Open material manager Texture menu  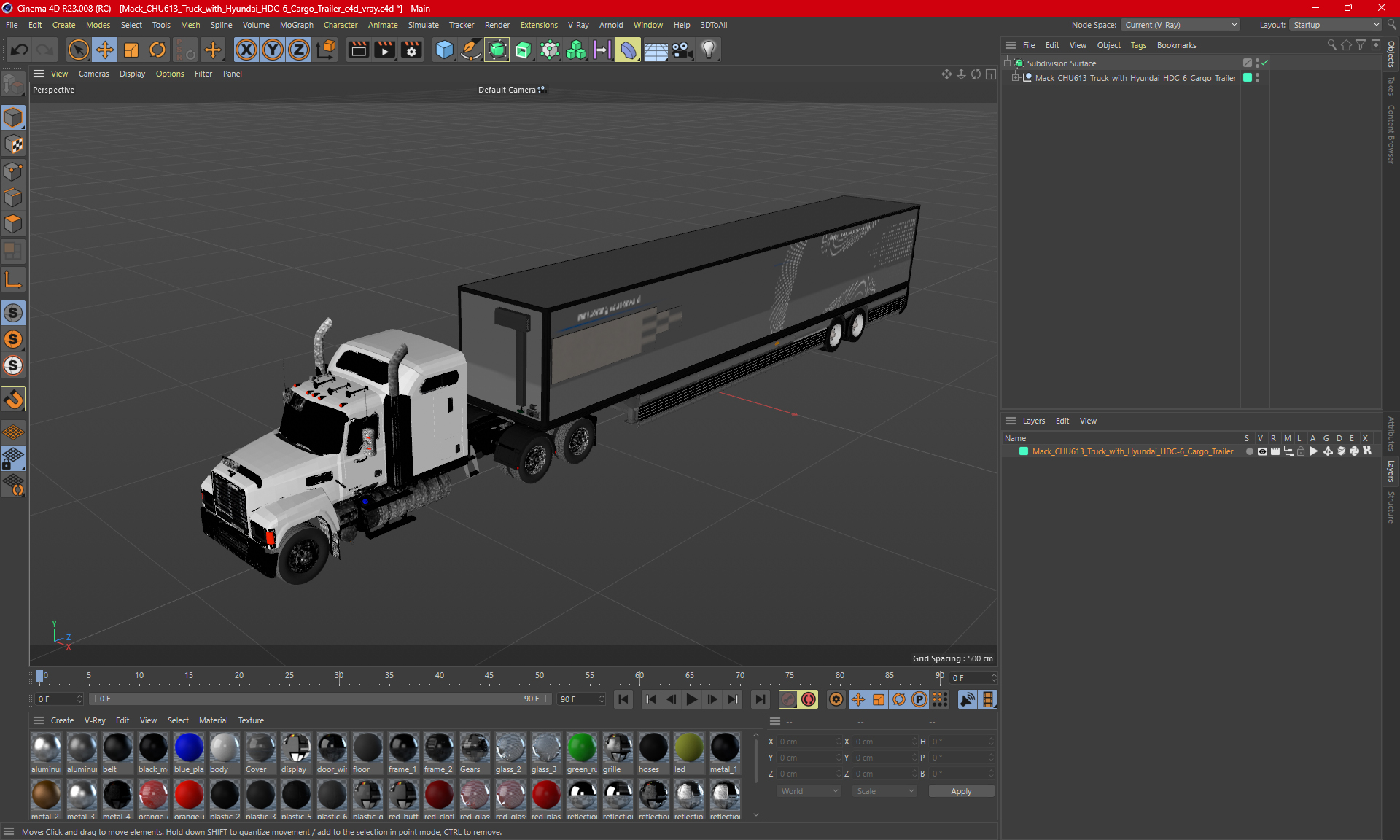coord(251,720)
